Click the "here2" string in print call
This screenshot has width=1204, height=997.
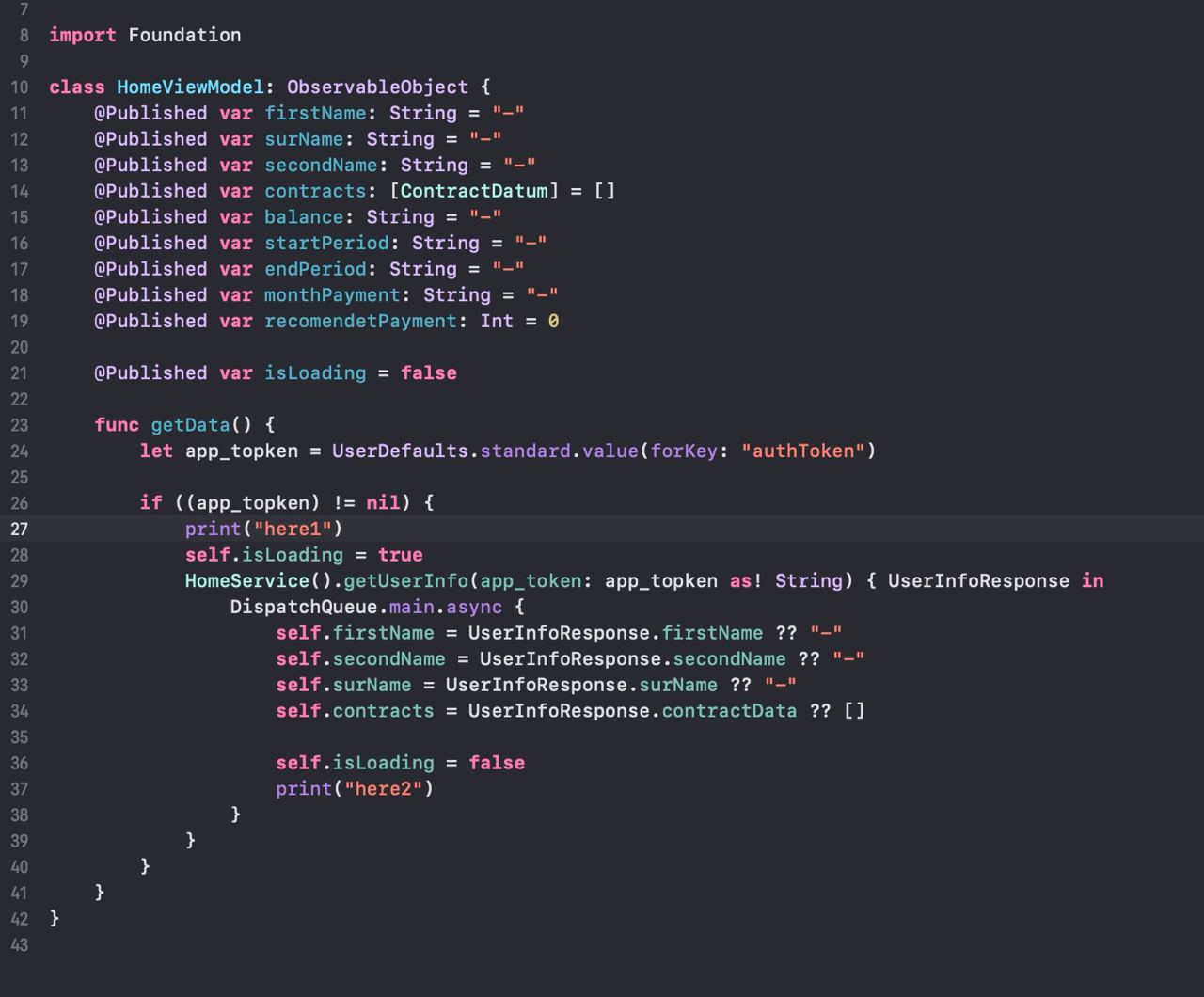(384, 789)
